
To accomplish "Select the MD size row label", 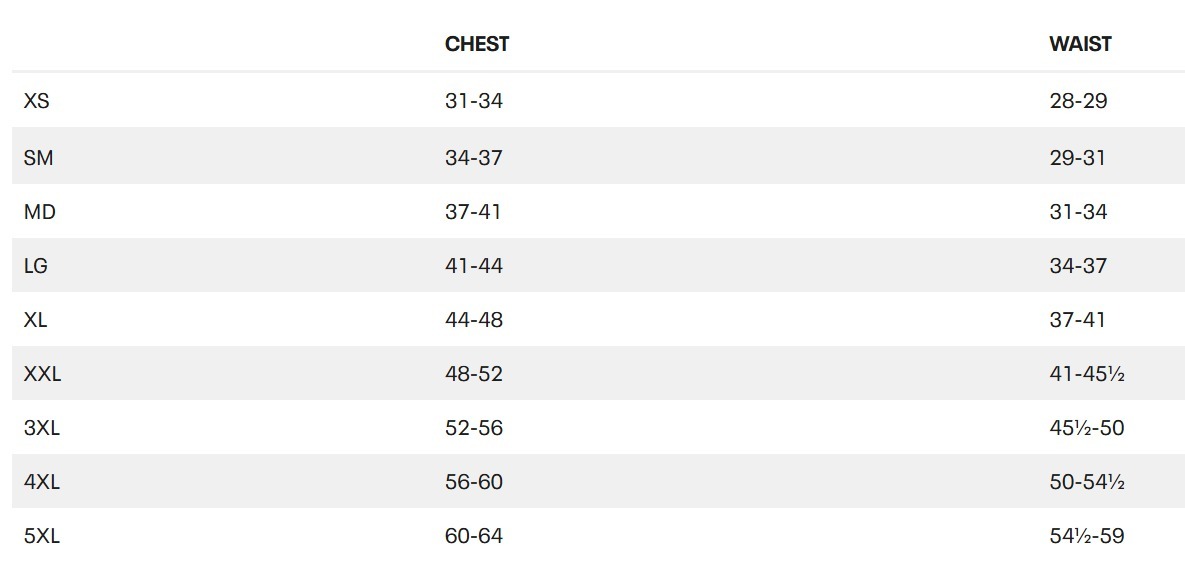I will pos(40,212).
